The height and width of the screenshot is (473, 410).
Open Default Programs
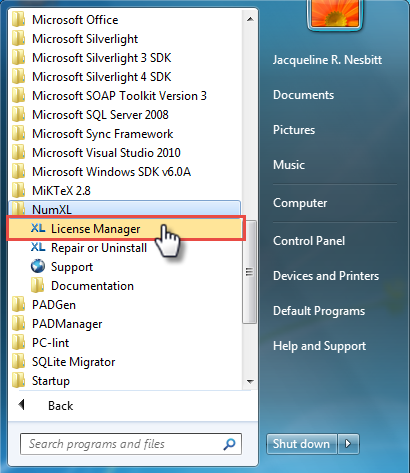point(319,311)
